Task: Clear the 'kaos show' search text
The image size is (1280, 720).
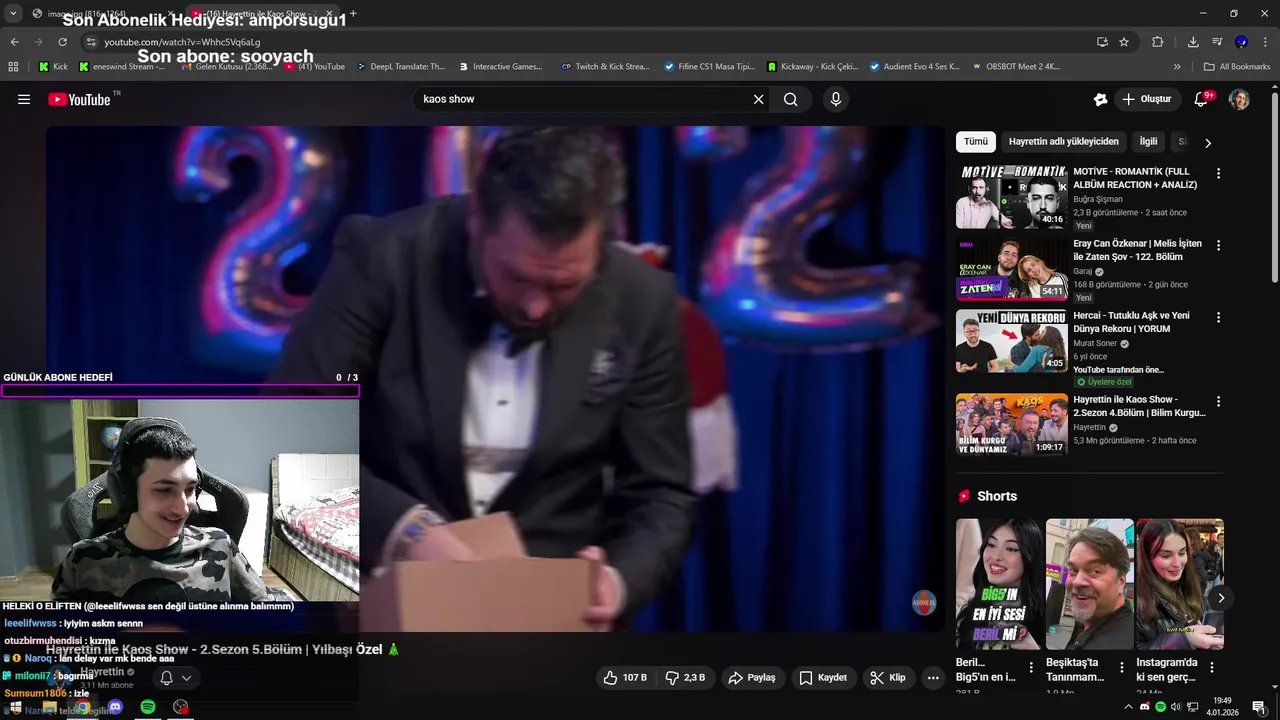Action: coord(758,99)
